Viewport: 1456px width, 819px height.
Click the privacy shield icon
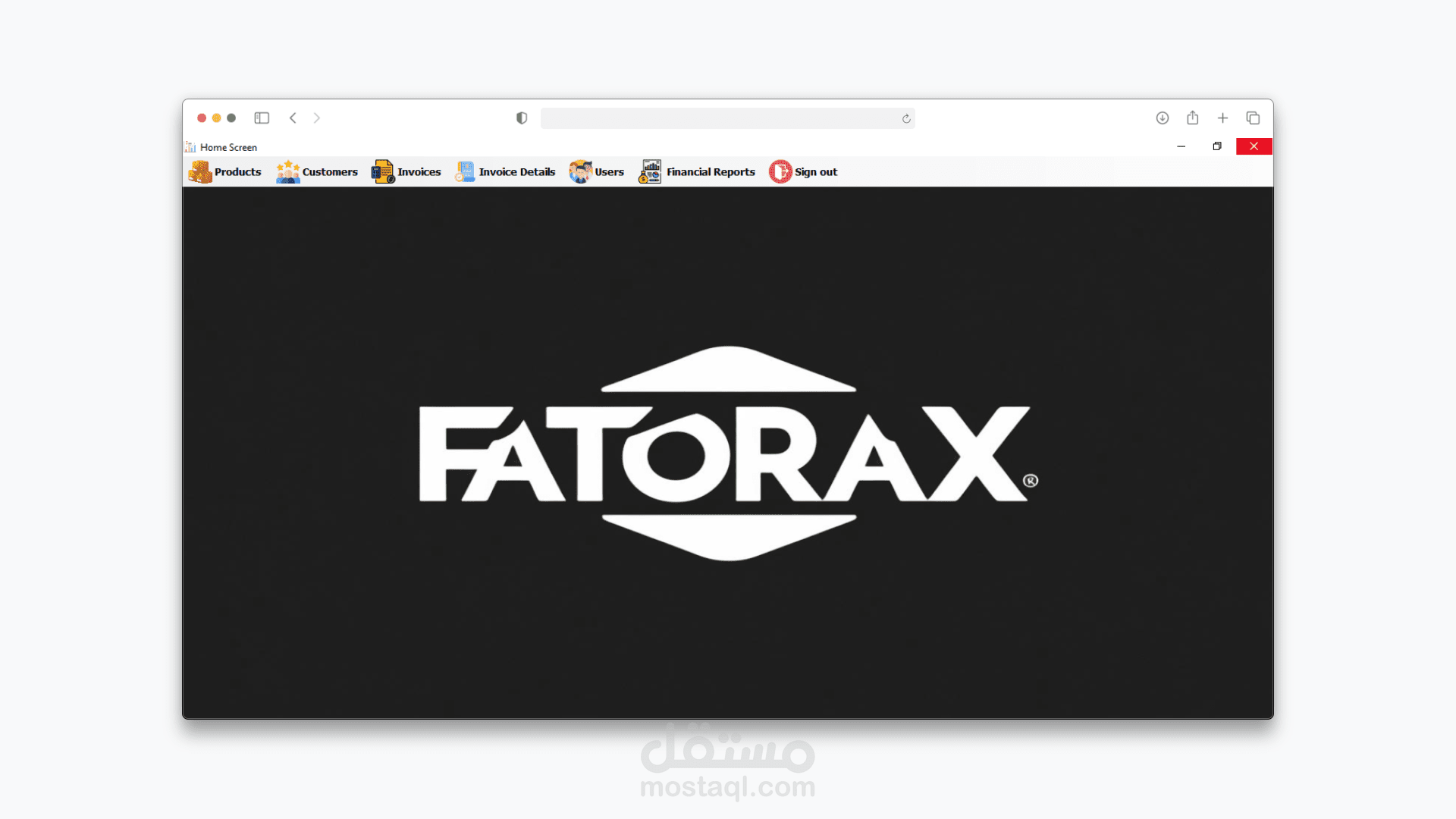(522, 118)
